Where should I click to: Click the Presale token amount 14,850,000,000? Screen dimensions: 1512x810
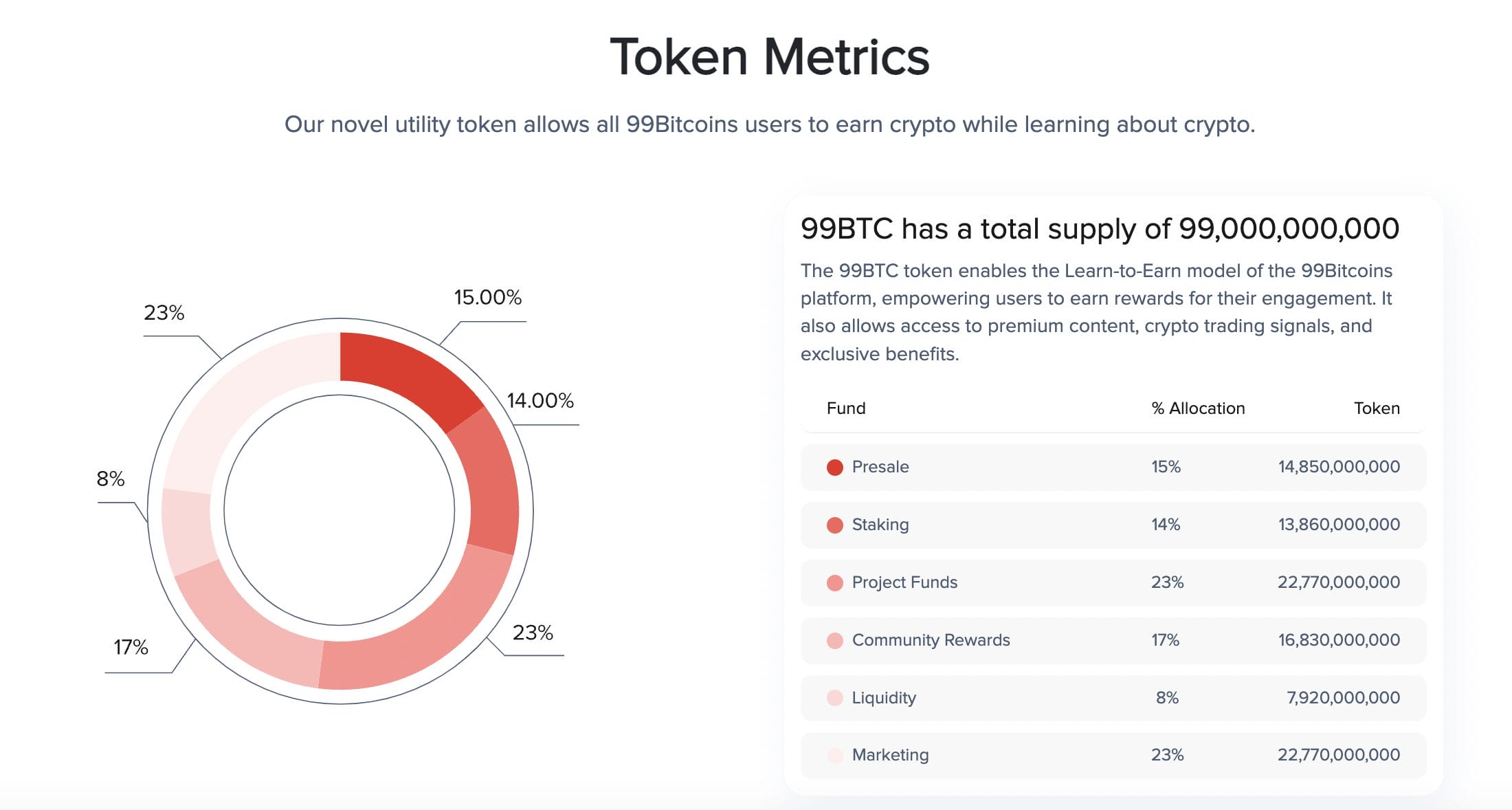click(1339, 467)
